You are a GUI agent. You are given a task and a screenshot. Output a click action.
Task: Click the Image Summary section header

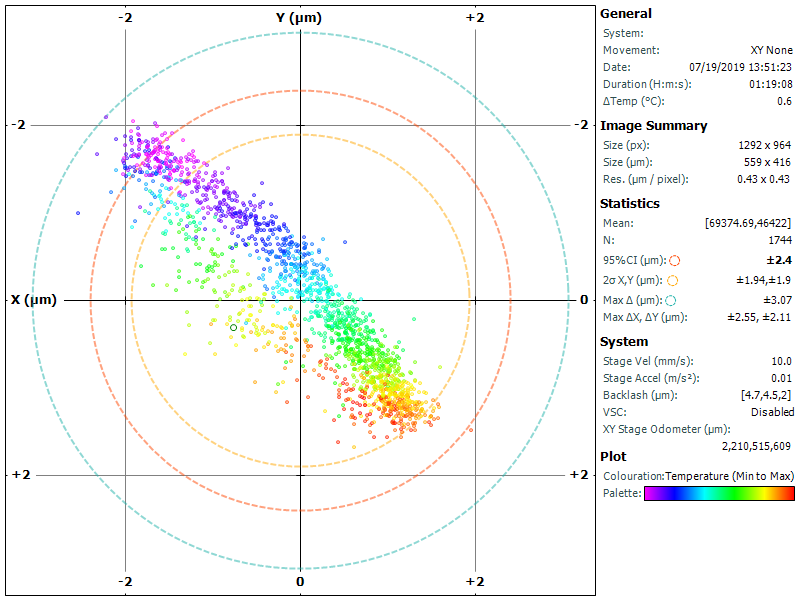point(653,125)
